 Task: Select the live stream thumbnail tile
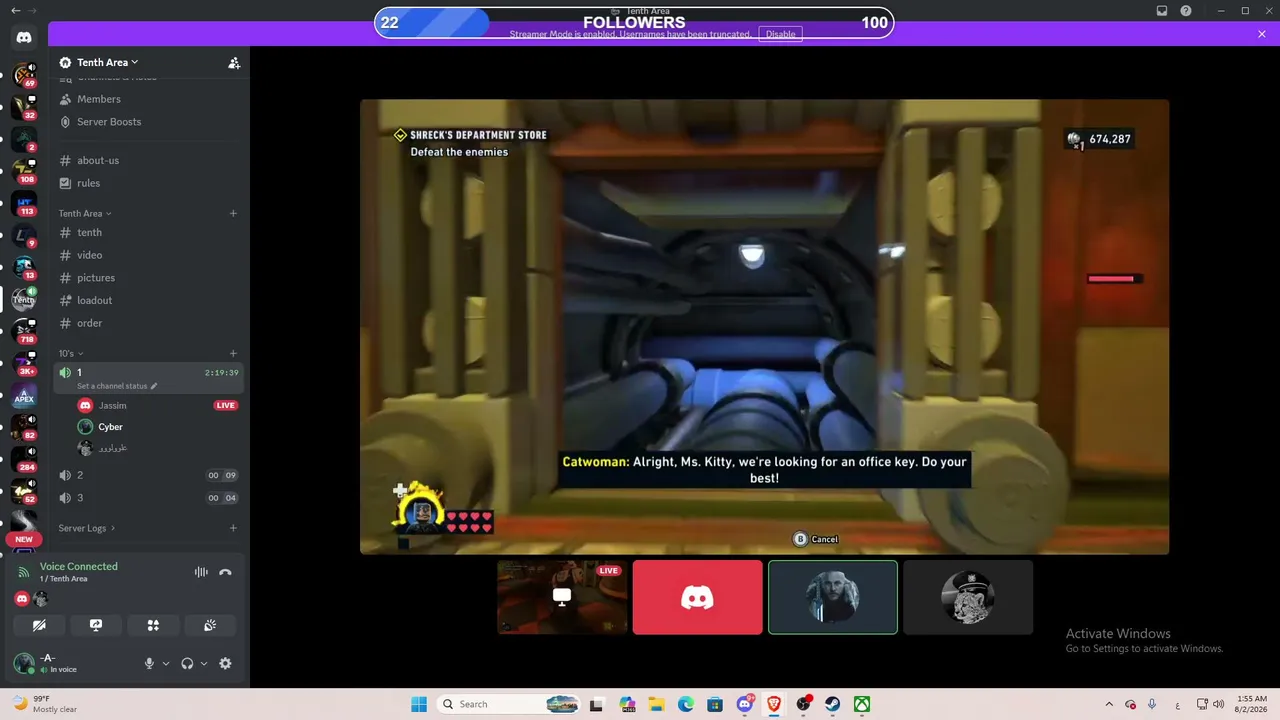(562, 597)
